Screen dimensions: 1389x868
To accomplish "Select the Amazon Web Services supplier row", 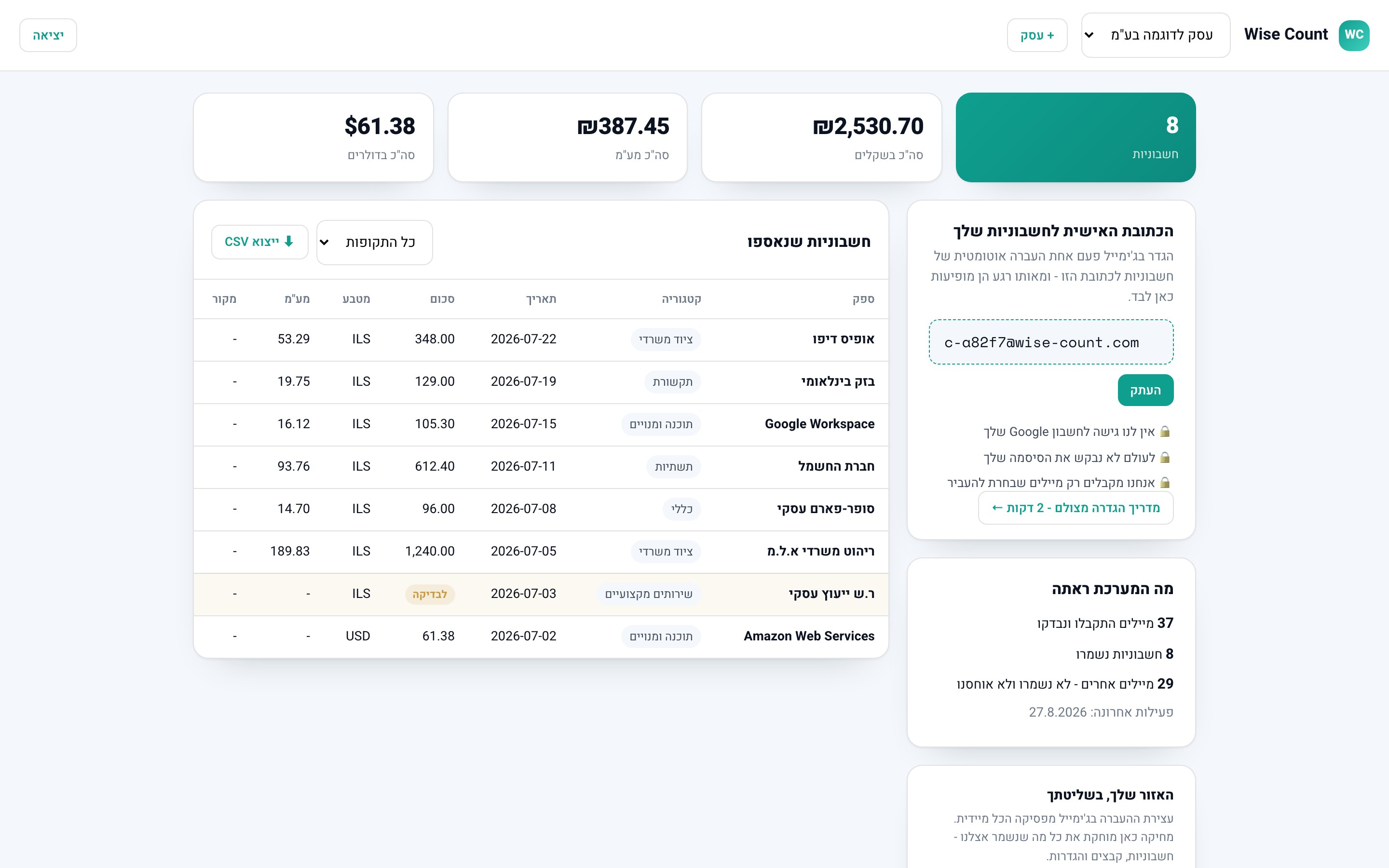I will pyautogui.click(x=541, y=637).
